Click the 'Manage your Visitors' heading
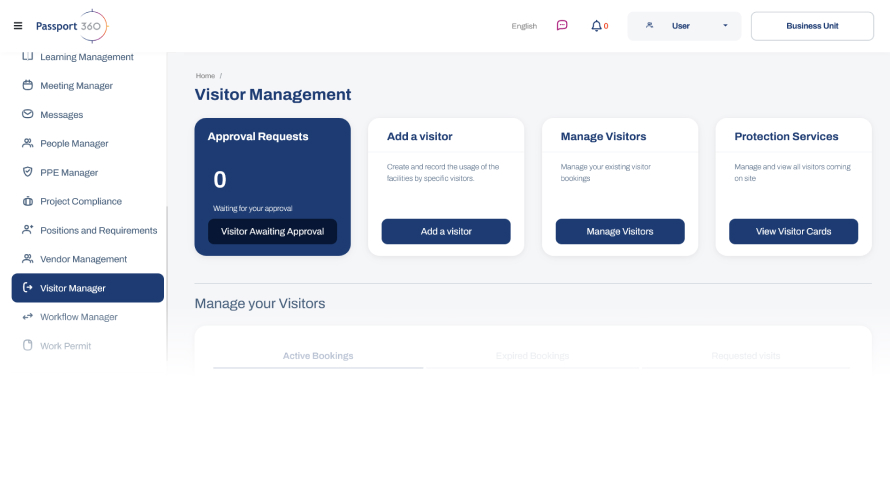The image size is (890, 500). [260, 304]
